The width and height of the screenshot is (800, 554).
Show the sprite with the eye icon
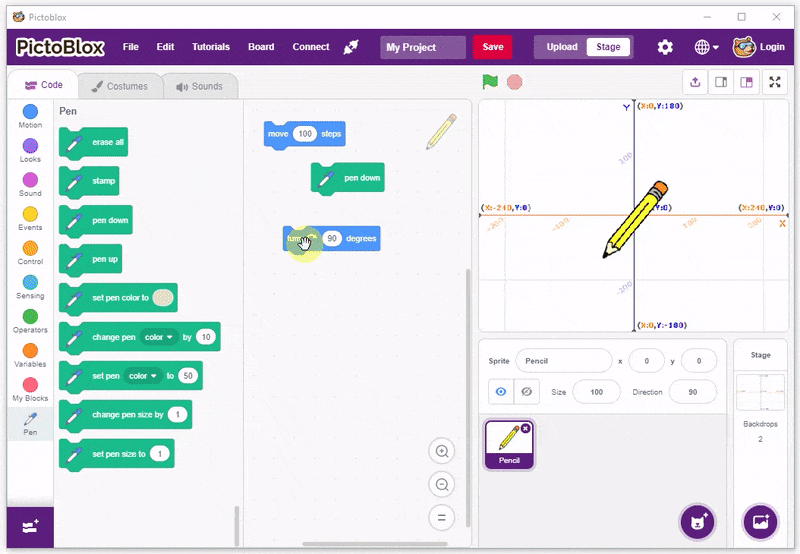[x=501, y=392]
